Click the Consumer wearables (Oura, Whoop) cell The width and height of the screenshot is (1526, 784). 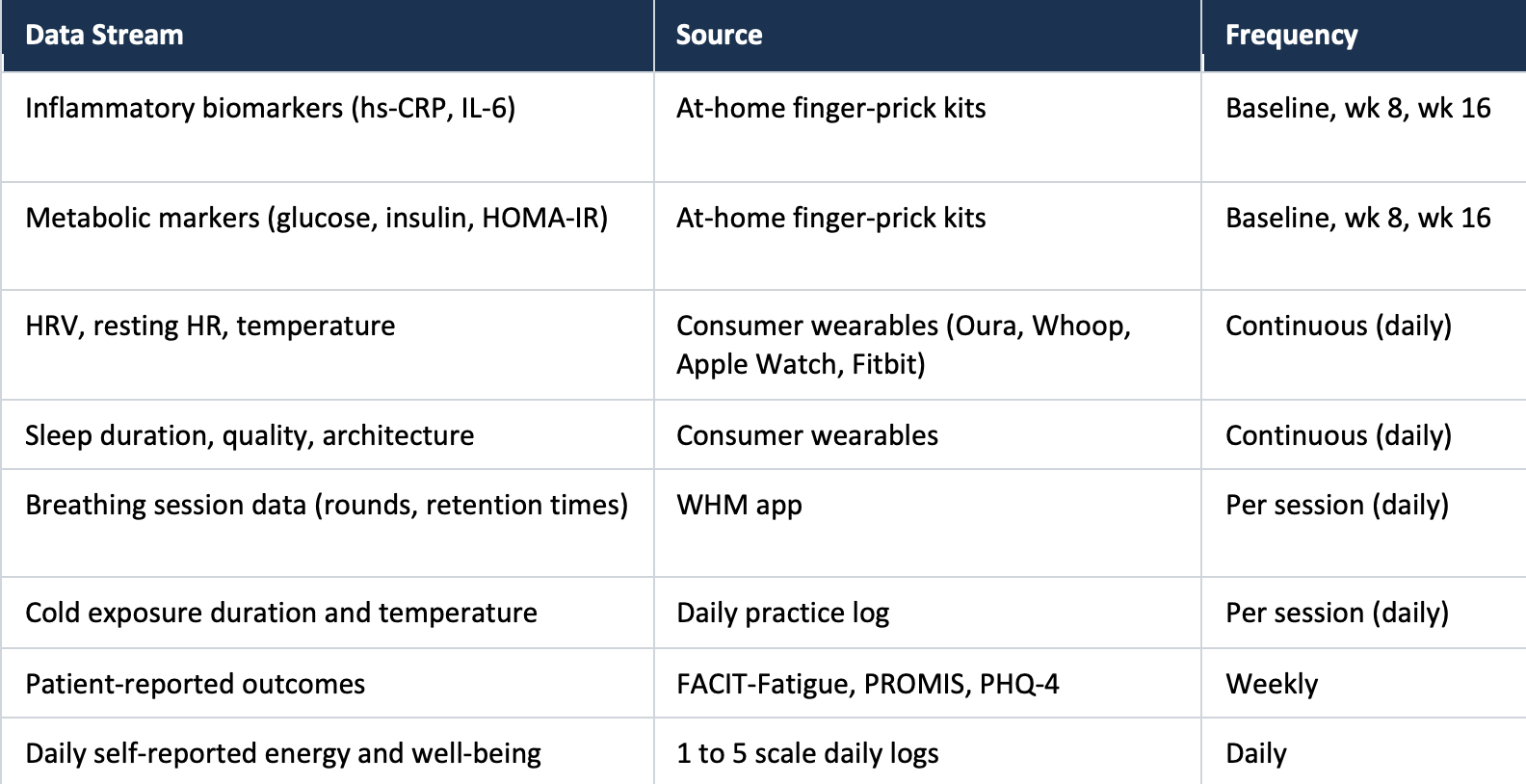tap(903, 345)
